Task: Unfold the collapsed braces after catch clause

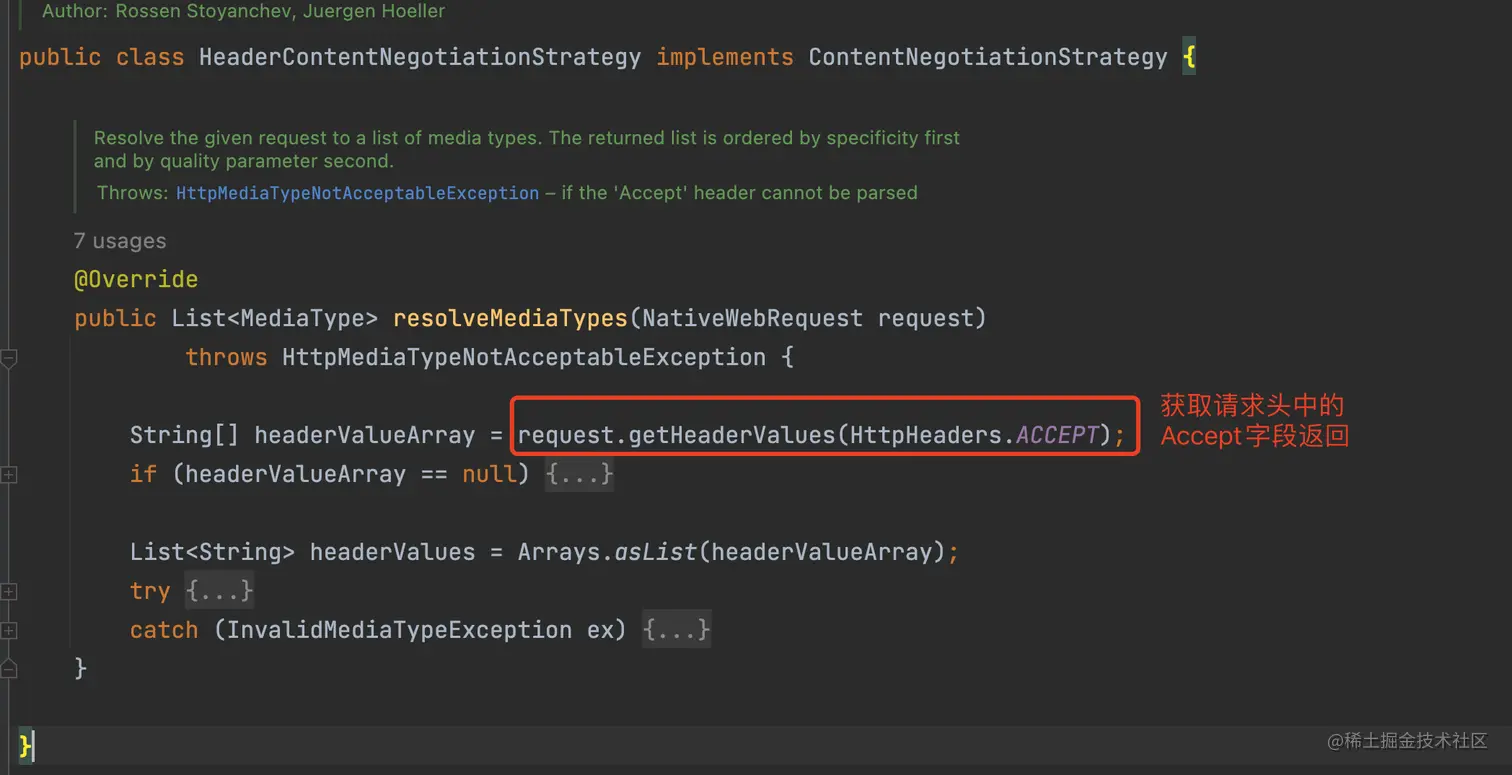Action: point(676,630)
